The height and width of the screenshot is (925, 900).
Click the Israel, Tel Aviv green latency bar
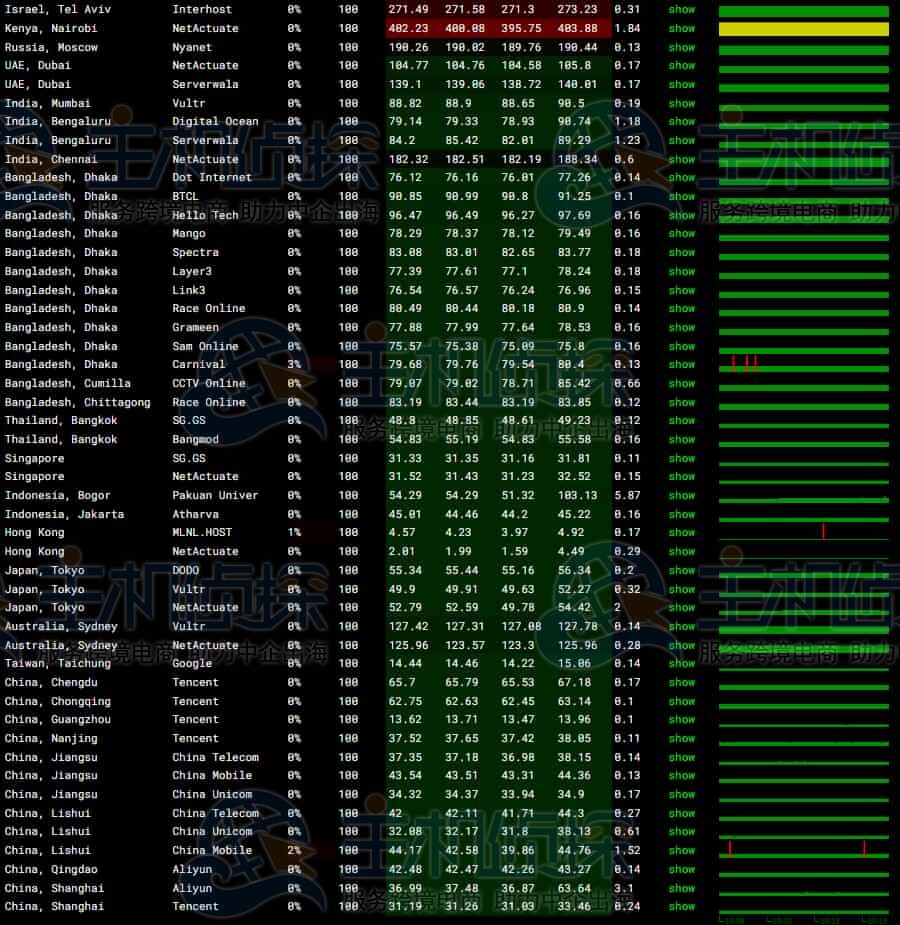click(x=803, y=11)
